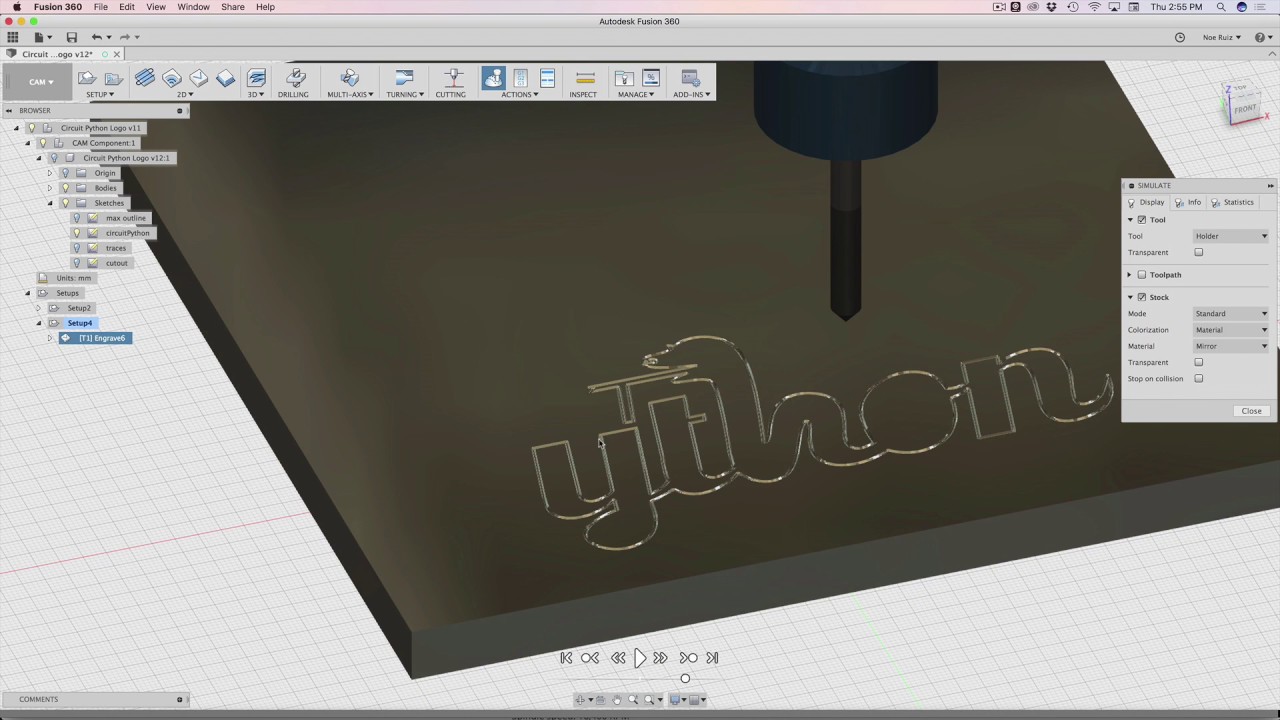Open the Window menu
The image size is (1280, 720).
193,7
